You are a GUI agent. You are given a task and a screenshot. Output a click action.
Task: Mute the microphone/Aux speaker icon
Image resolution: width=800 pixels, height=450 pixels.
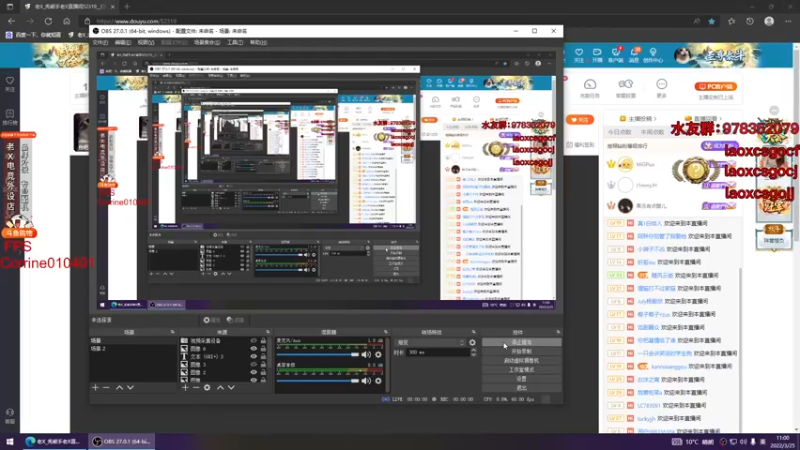click(x=366, y=355)
